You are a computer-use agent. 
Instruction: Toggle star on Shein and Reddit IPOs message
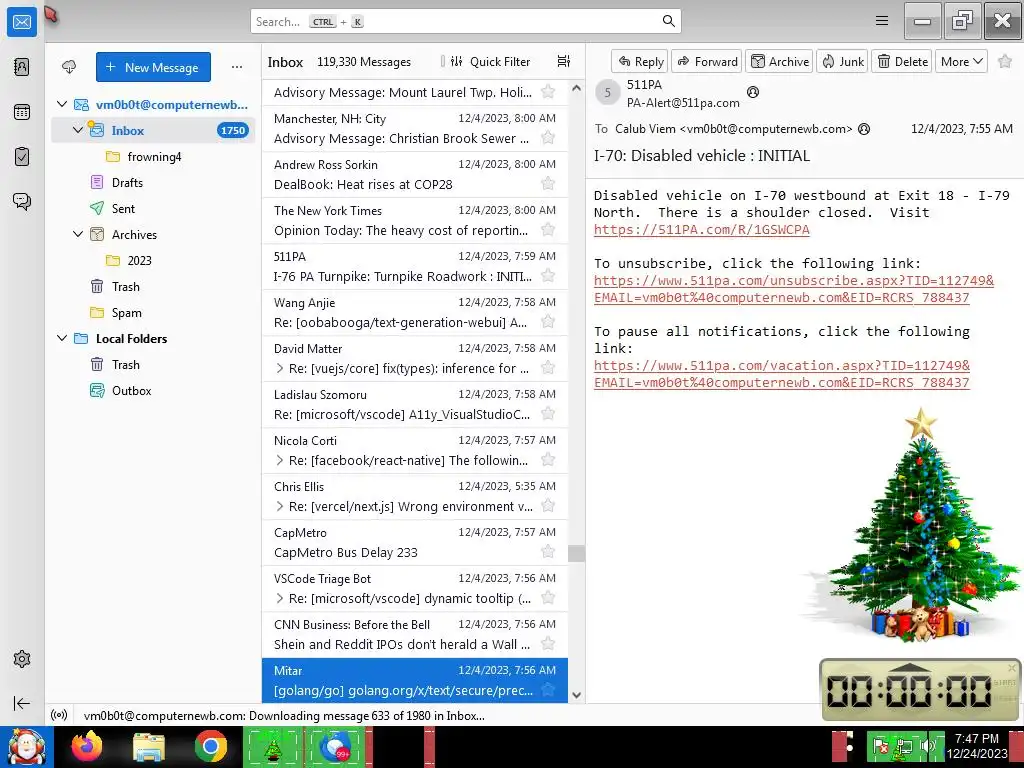(x=548, y=644)
